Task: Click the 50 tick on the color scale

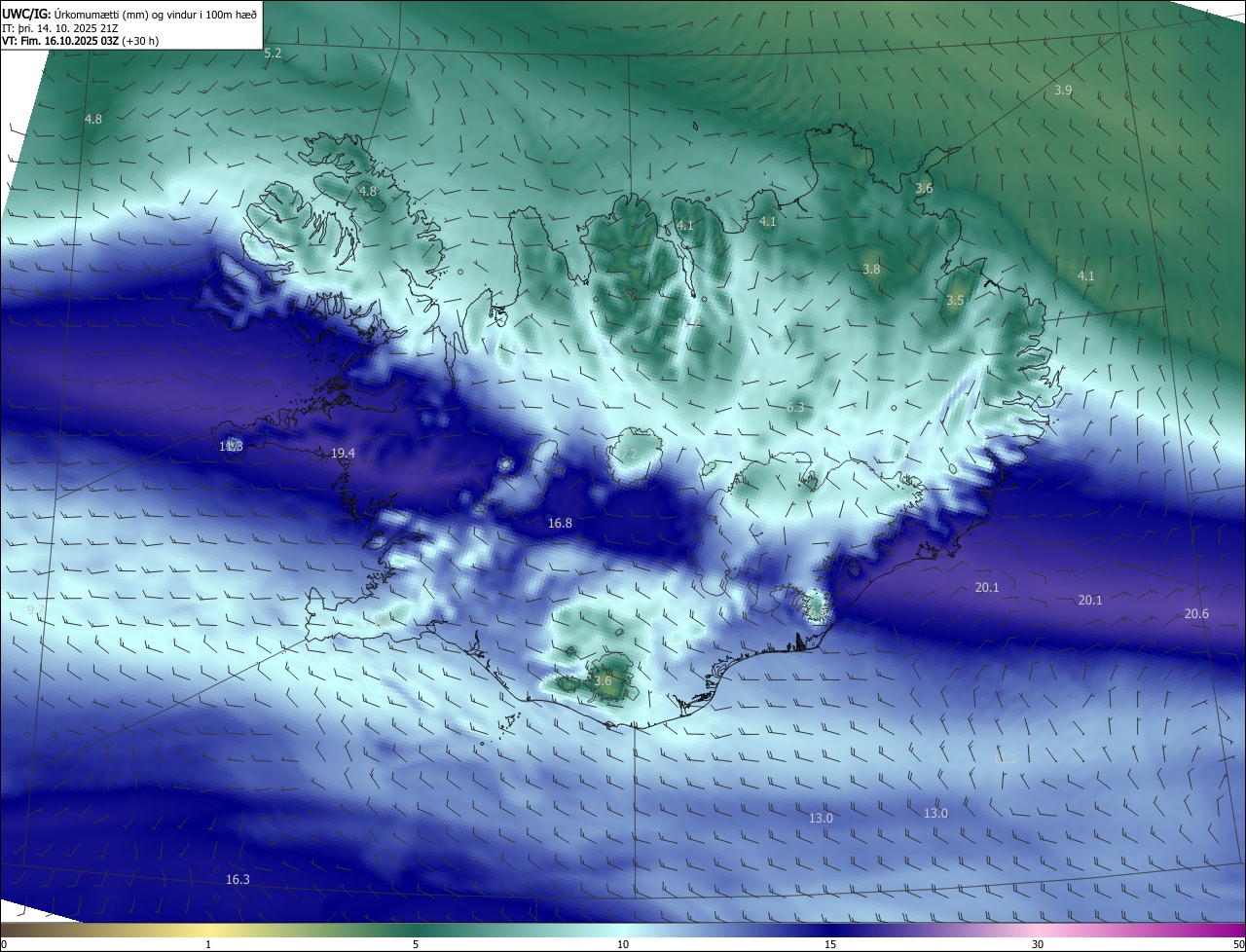Action: click(x=1237, y=944)
